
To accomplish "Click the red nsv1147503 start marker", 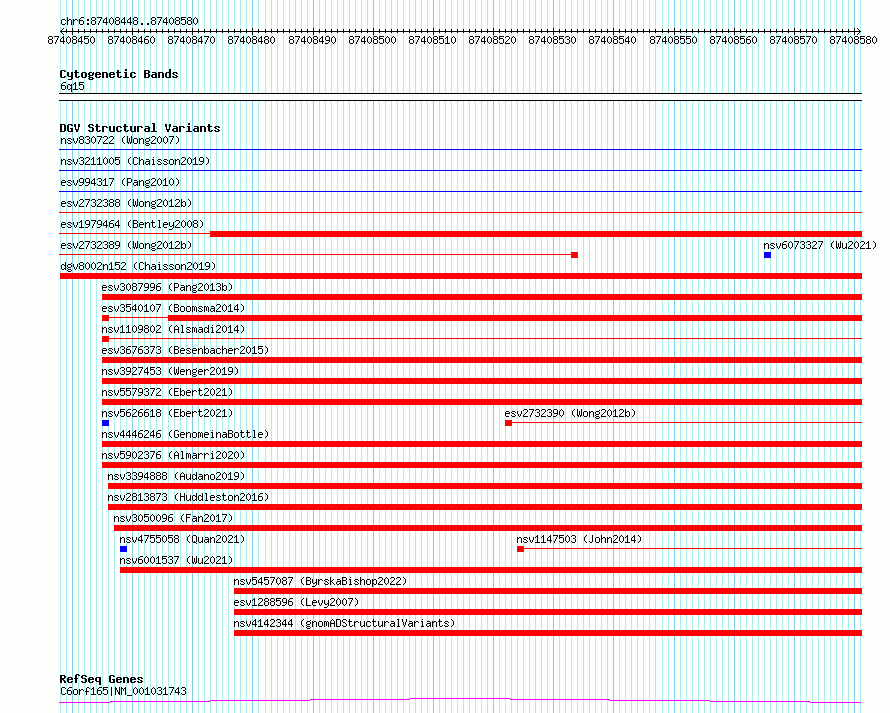I will [x=520, y=550].
